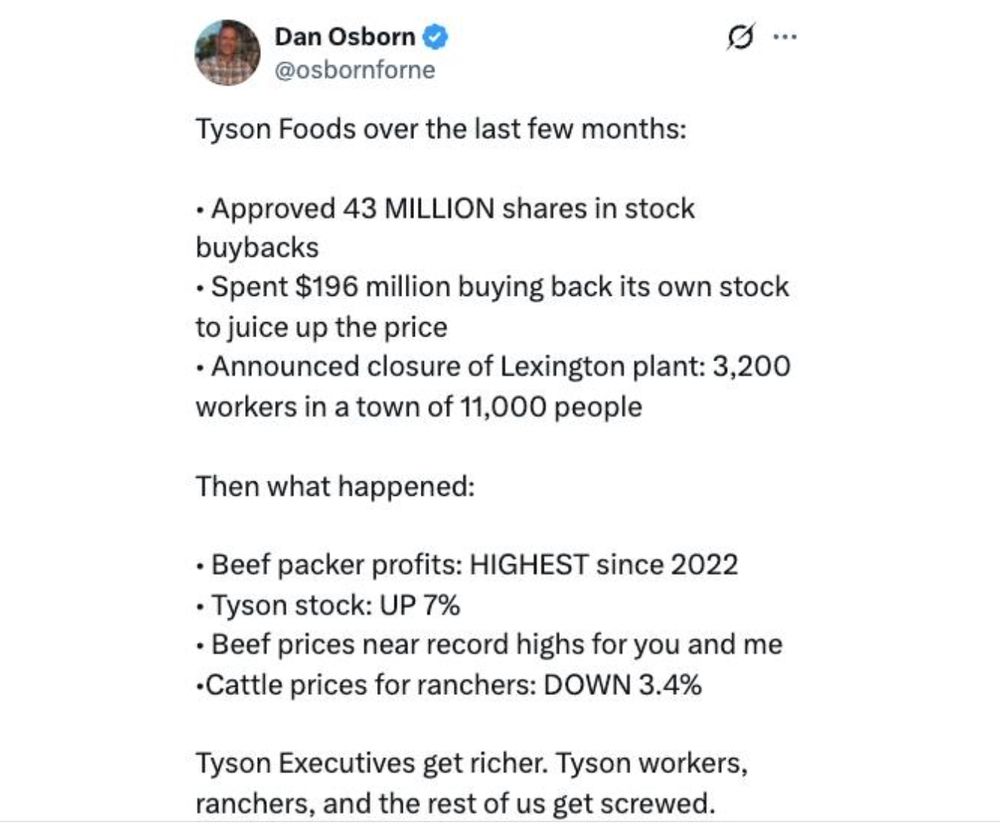Click the "Tyson Foods over the last few months" line

pos(440,131)
